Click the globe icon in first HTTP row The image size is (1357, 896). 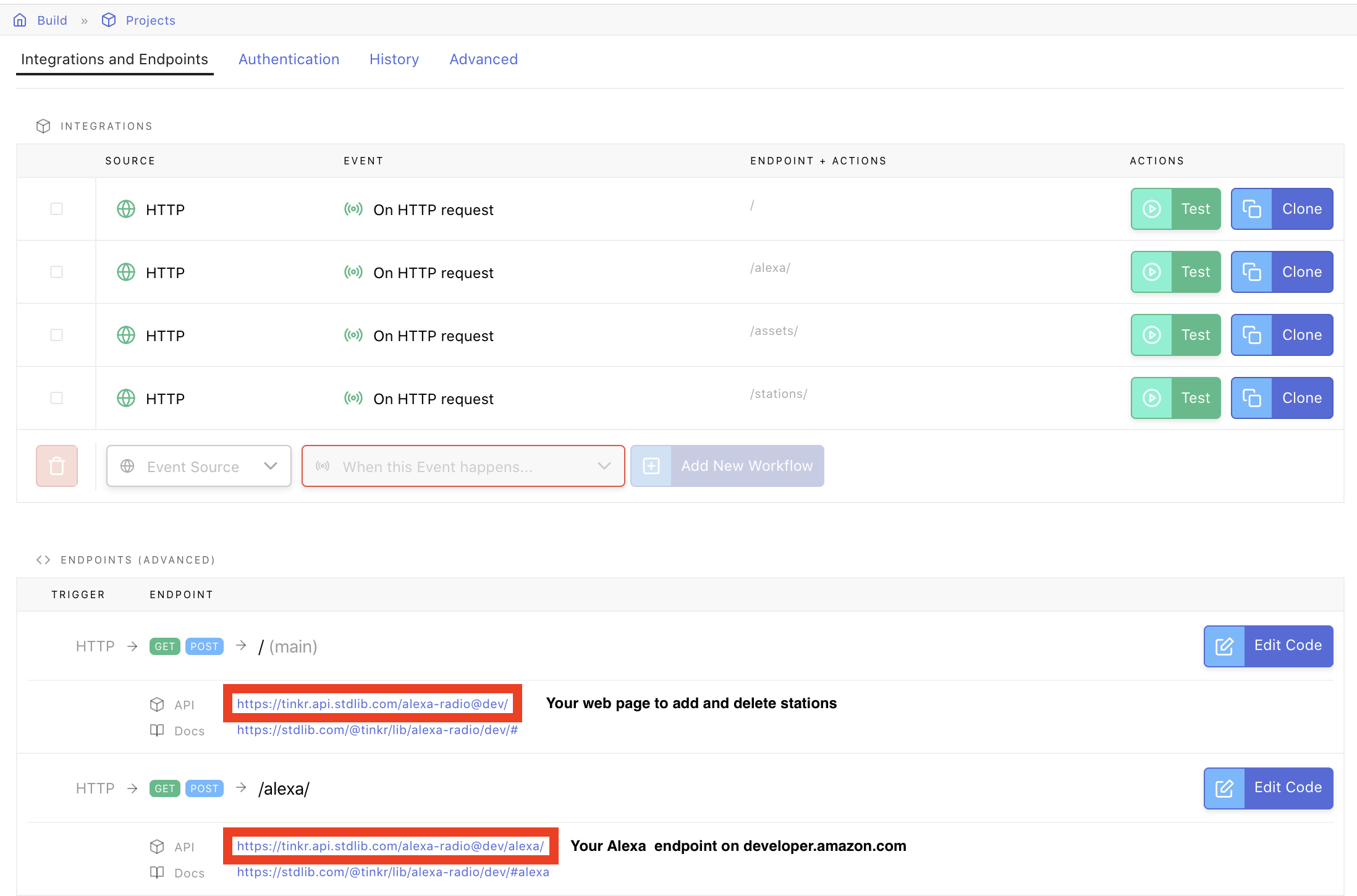(x=126, y=209)
